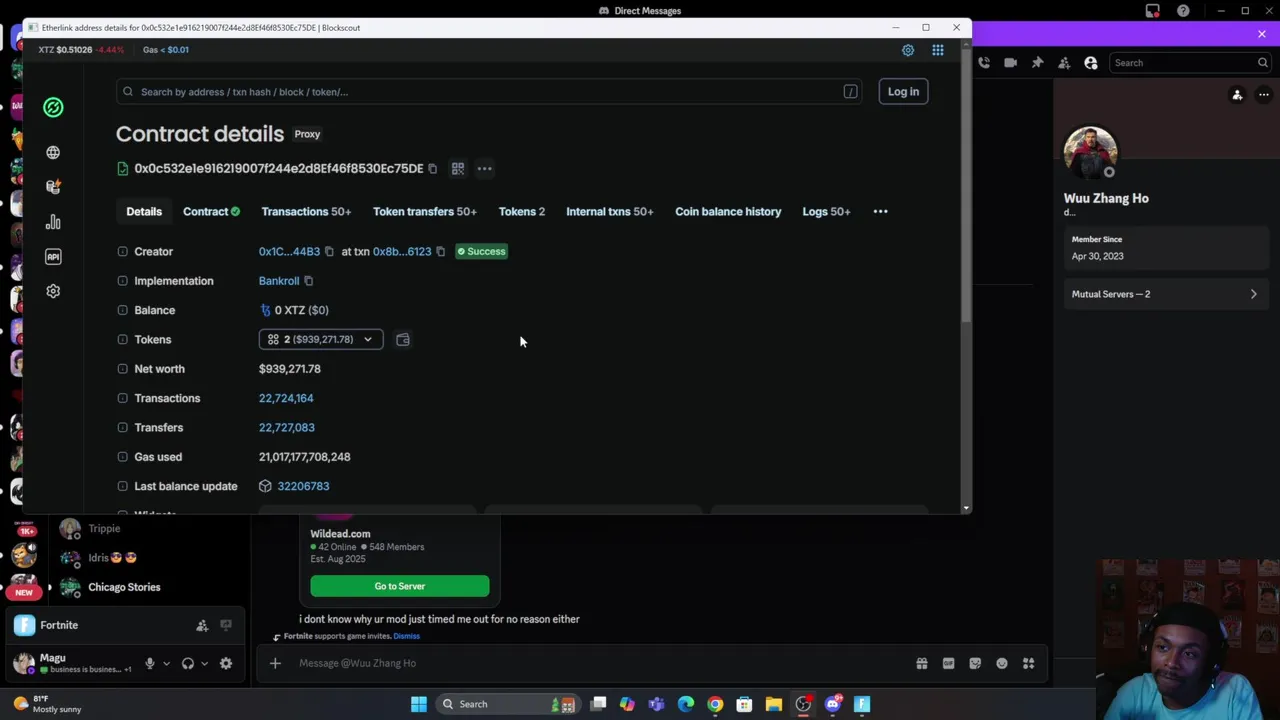Open Google Chrome from the taskbar
Screen dimensions: 1280x720
pyautogui.click(x=715, y=704)
